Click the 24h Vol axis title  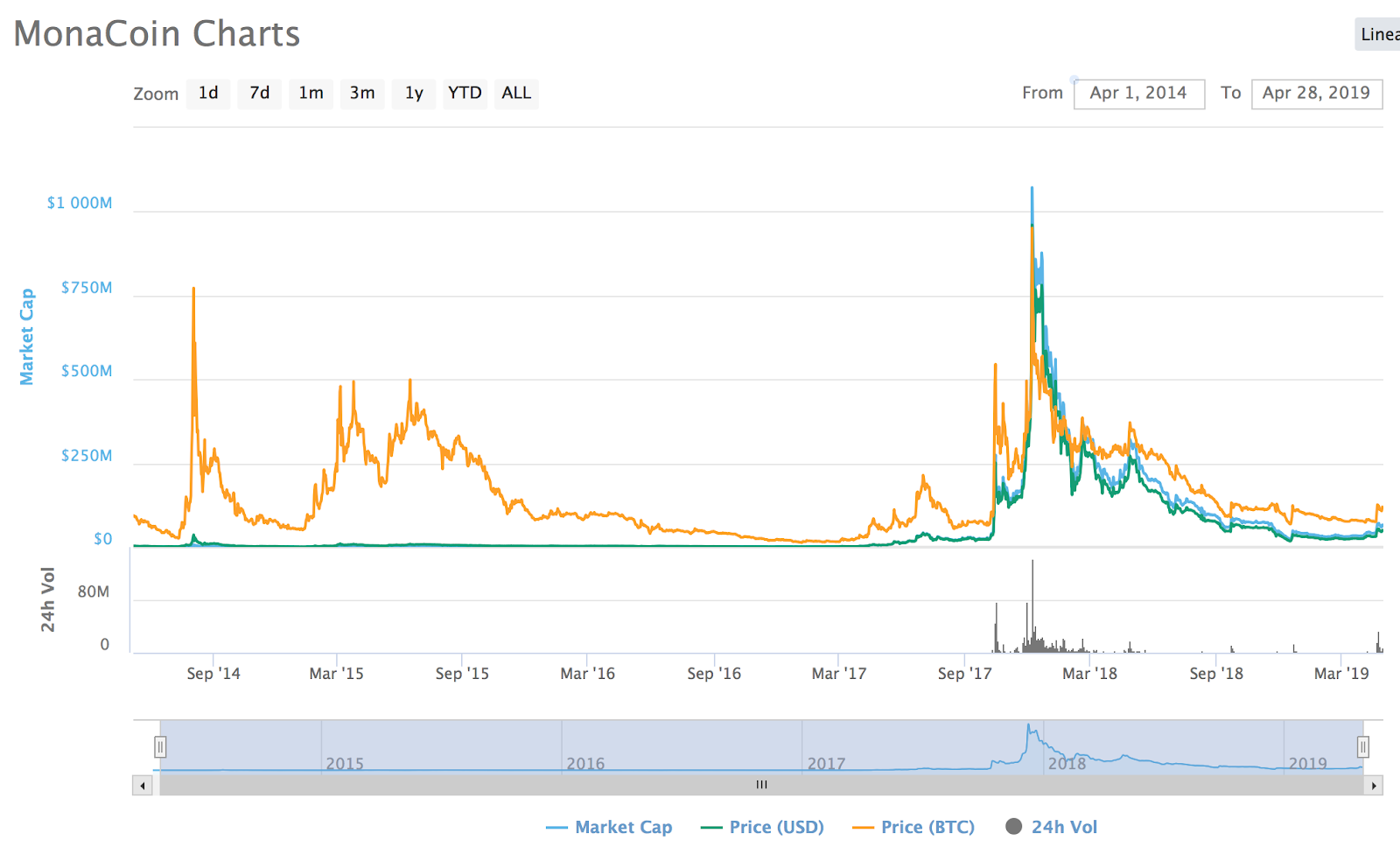tap(47, 599)
